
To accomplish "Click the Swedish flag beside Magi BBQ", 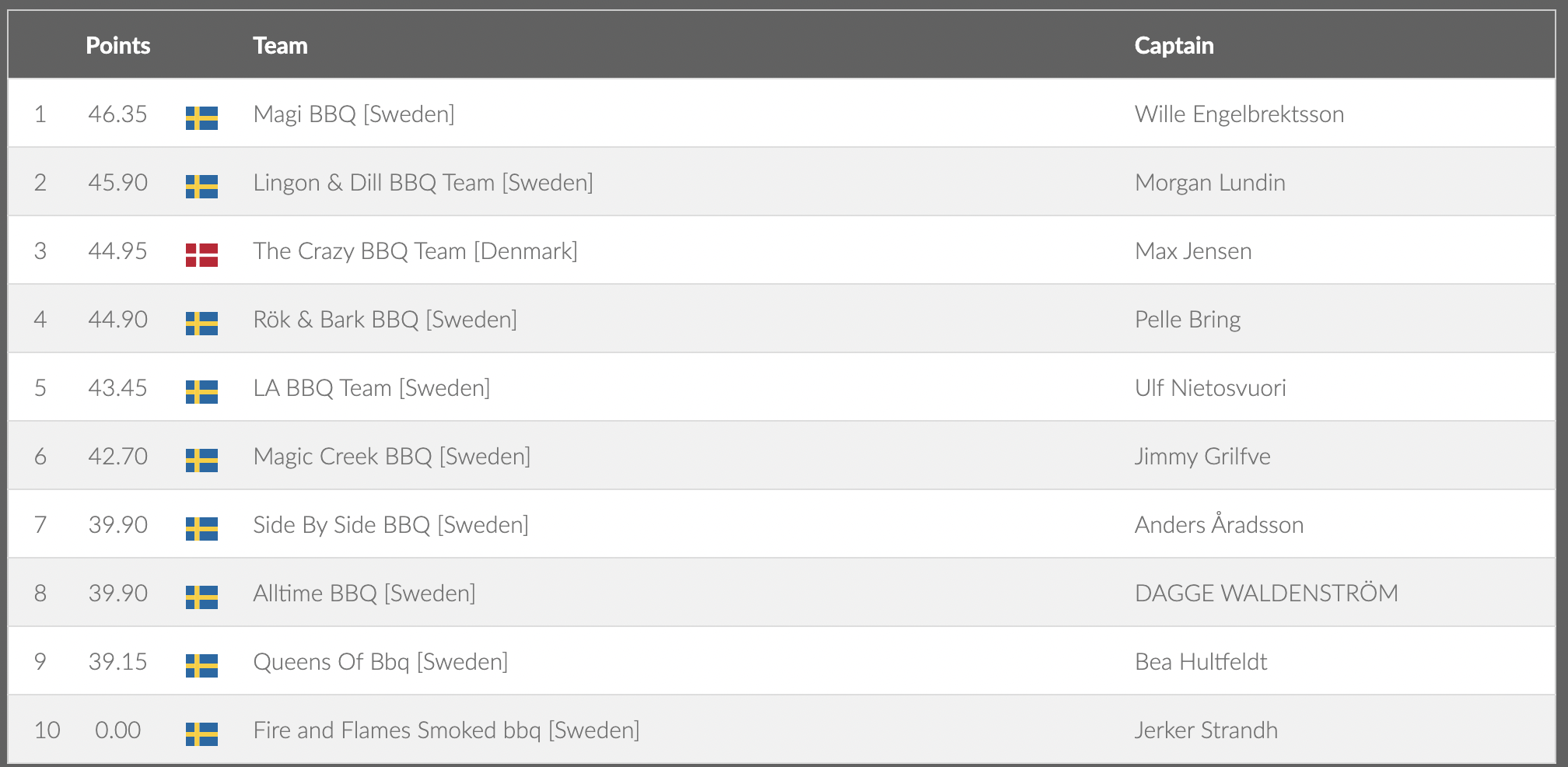I will point(201,117).
